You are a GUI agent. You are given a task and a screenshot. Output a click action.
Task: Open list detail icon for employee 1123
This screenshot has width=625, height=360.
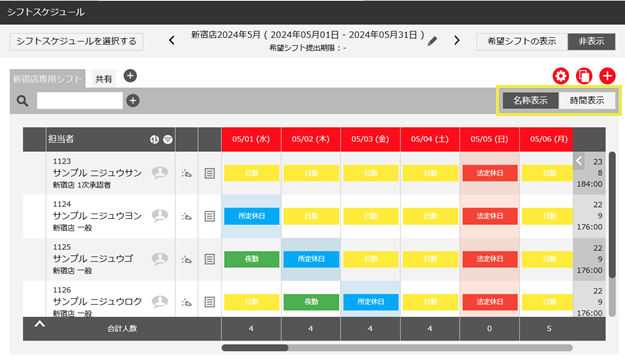coord(210,173)
